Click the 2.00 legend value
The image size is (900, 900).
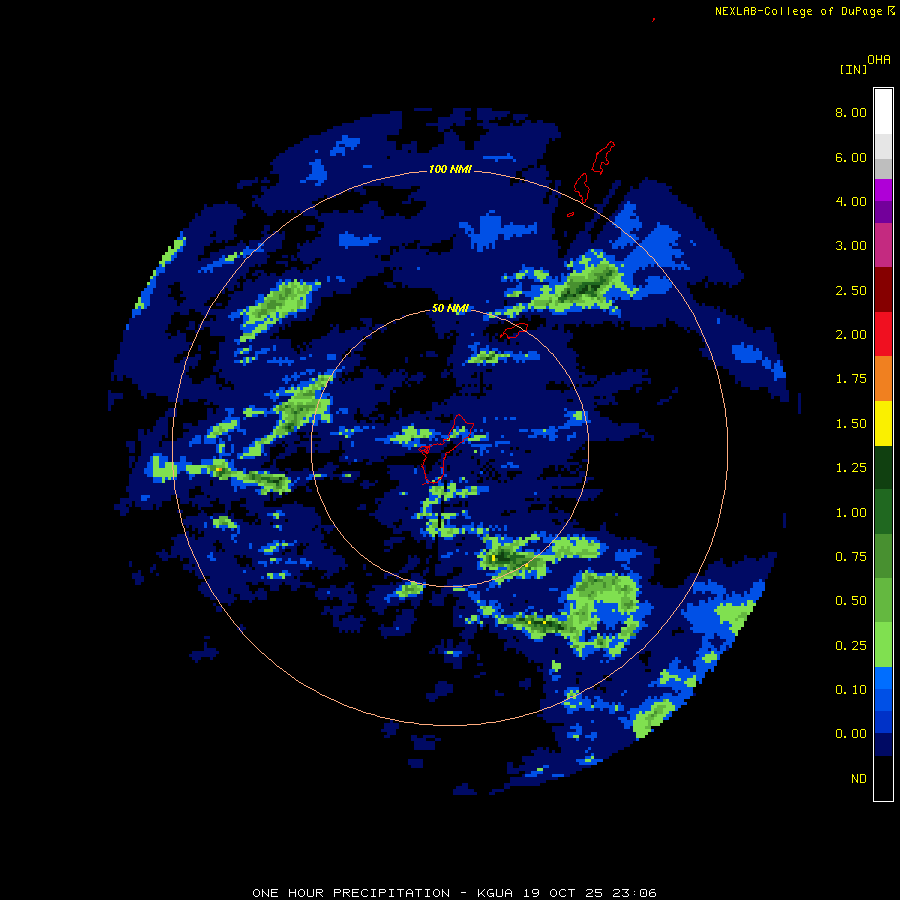(x=851, y=335)
